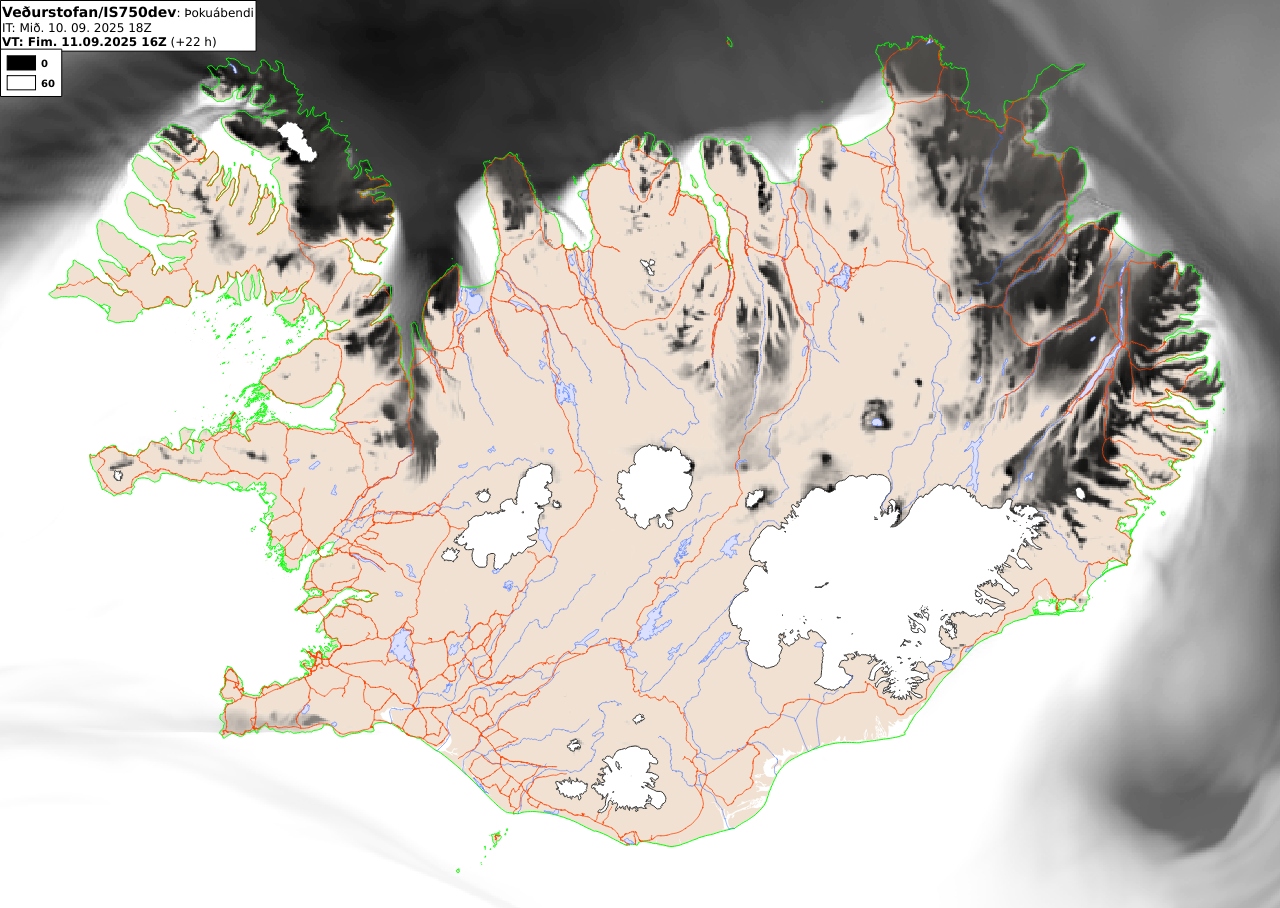
Task: Click the legend value '0'
Action: point(44,64)
